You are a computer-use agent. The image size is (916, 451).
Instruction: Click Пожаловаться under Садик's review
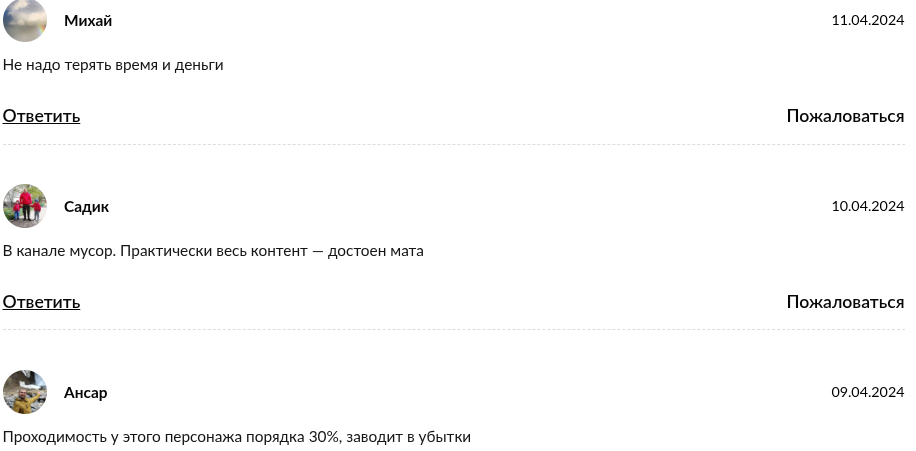point(845,302)
